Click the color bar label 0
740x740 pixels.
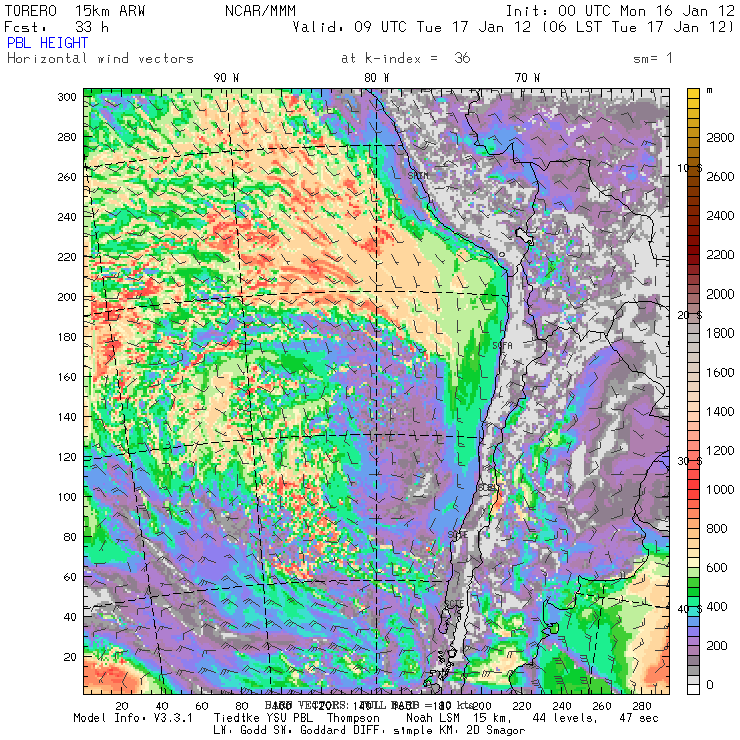(710, 685)
